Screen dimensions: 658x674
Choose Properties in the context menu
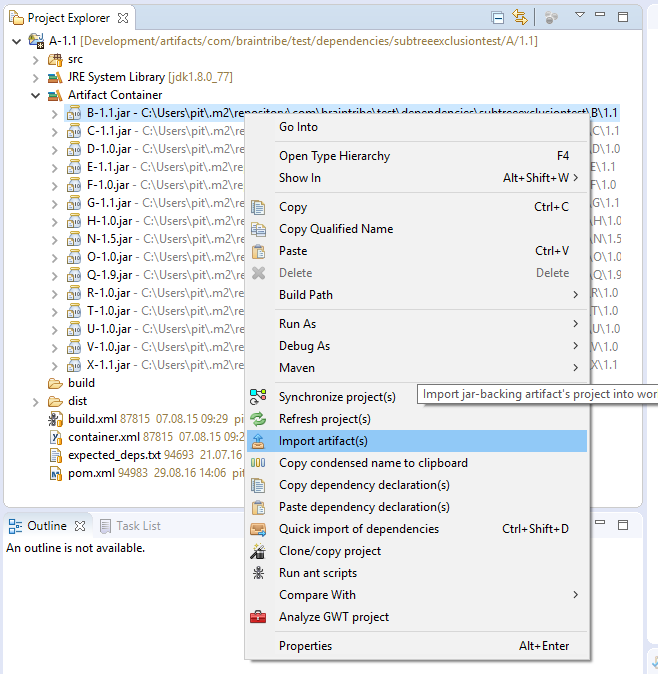click(x=305, y=646)
